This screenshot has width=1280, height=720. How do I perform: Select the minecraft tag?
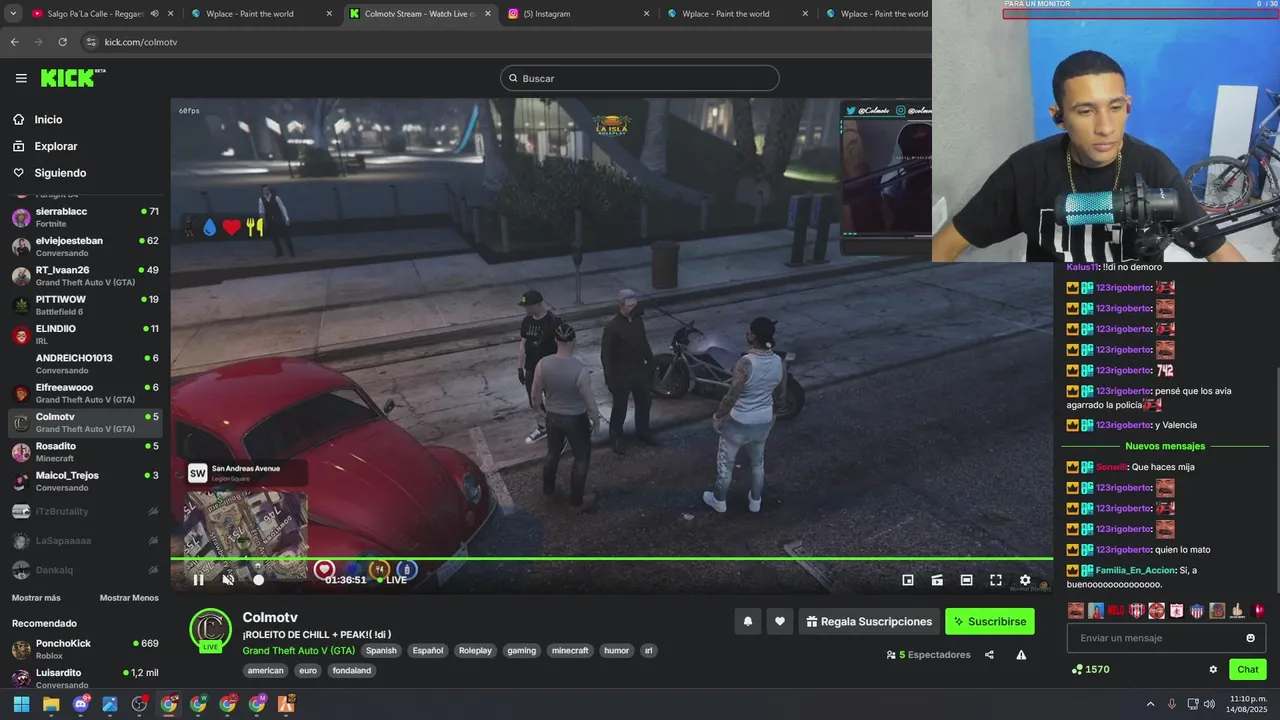pos(570,650)
